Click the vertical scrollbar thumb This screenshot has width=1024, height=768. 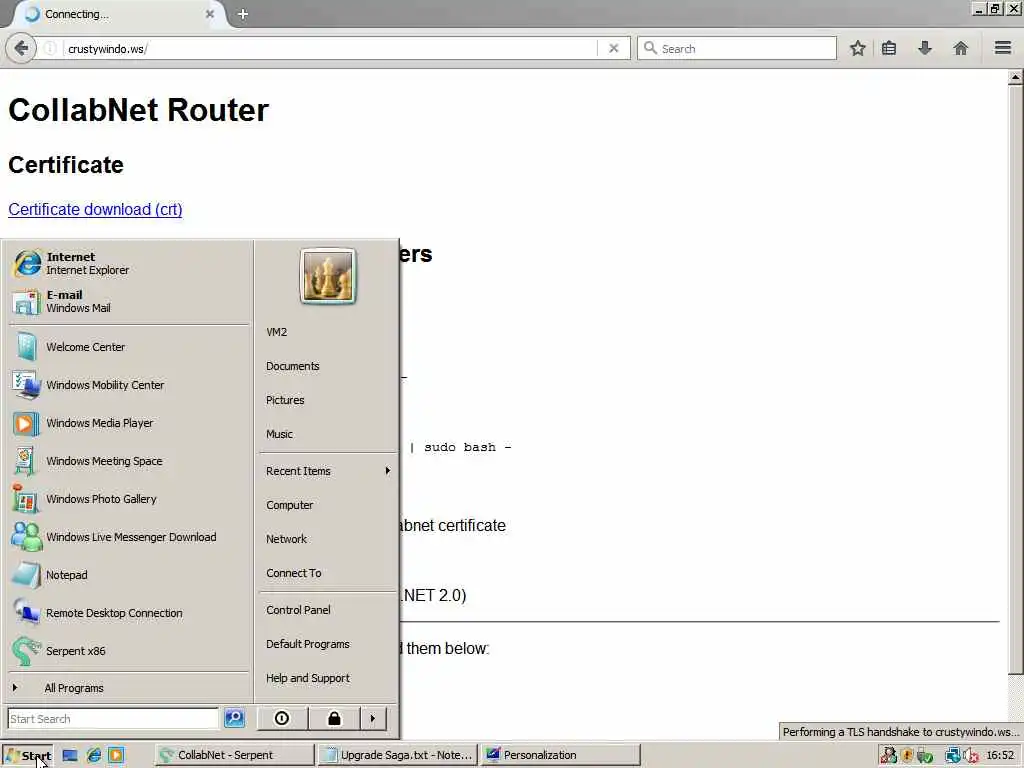coord(1015,380)
